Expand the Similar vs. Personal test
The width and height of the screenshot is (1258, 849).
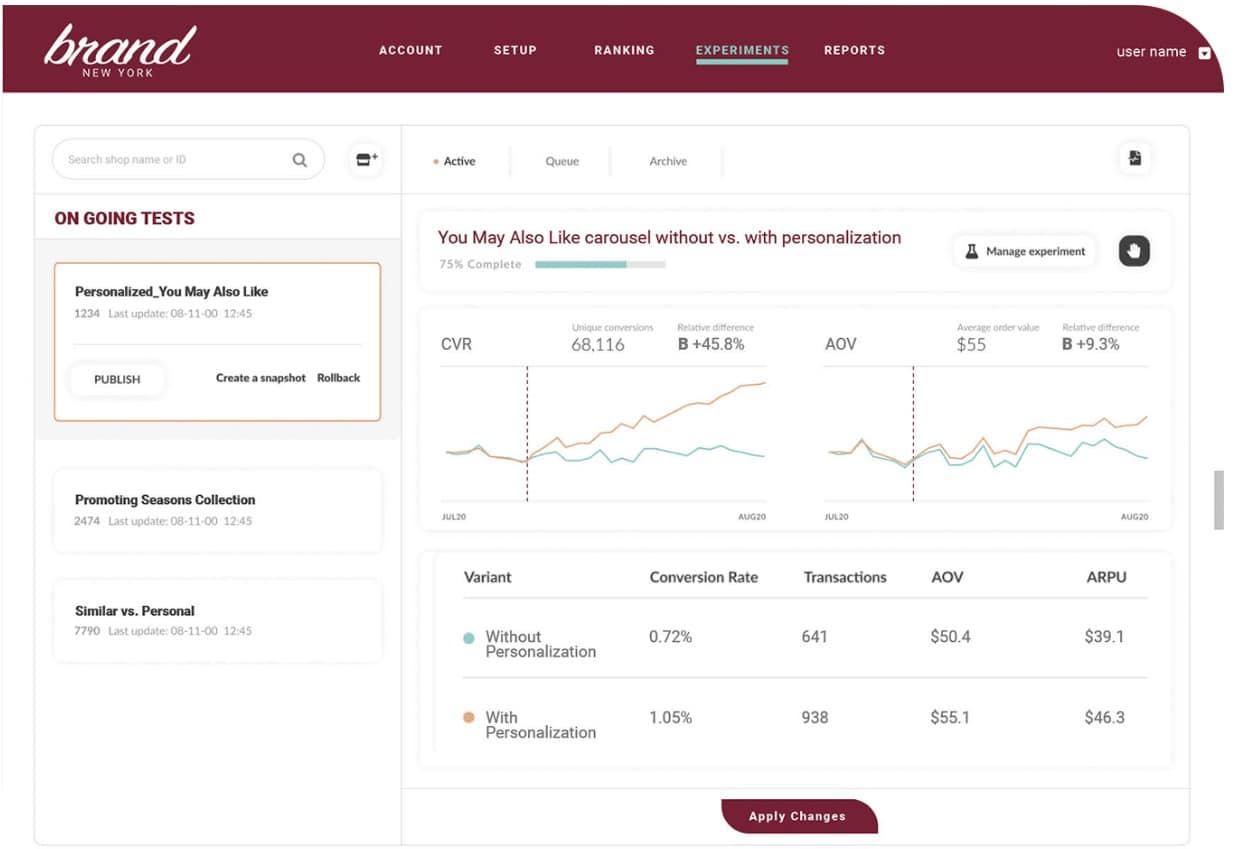[x=218, y=620]
